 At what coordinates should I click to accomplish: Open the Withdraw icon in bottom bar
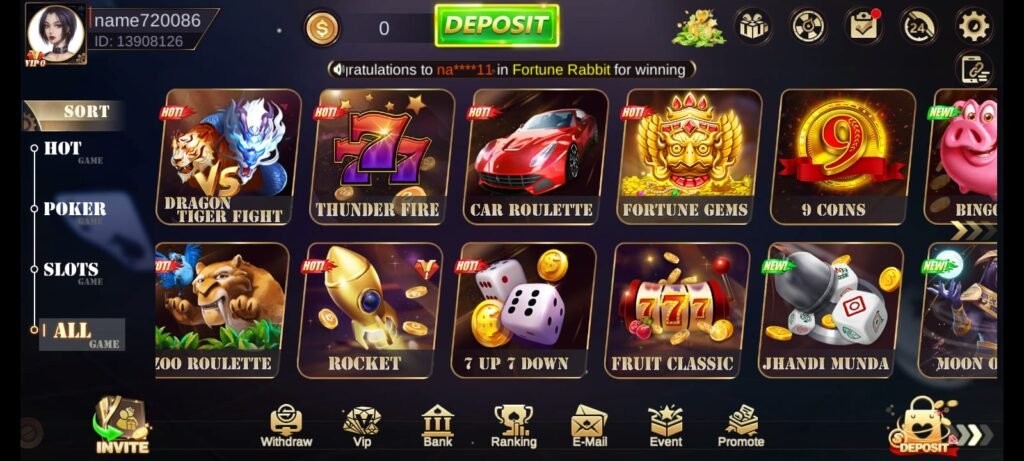(x=286, y=426)
